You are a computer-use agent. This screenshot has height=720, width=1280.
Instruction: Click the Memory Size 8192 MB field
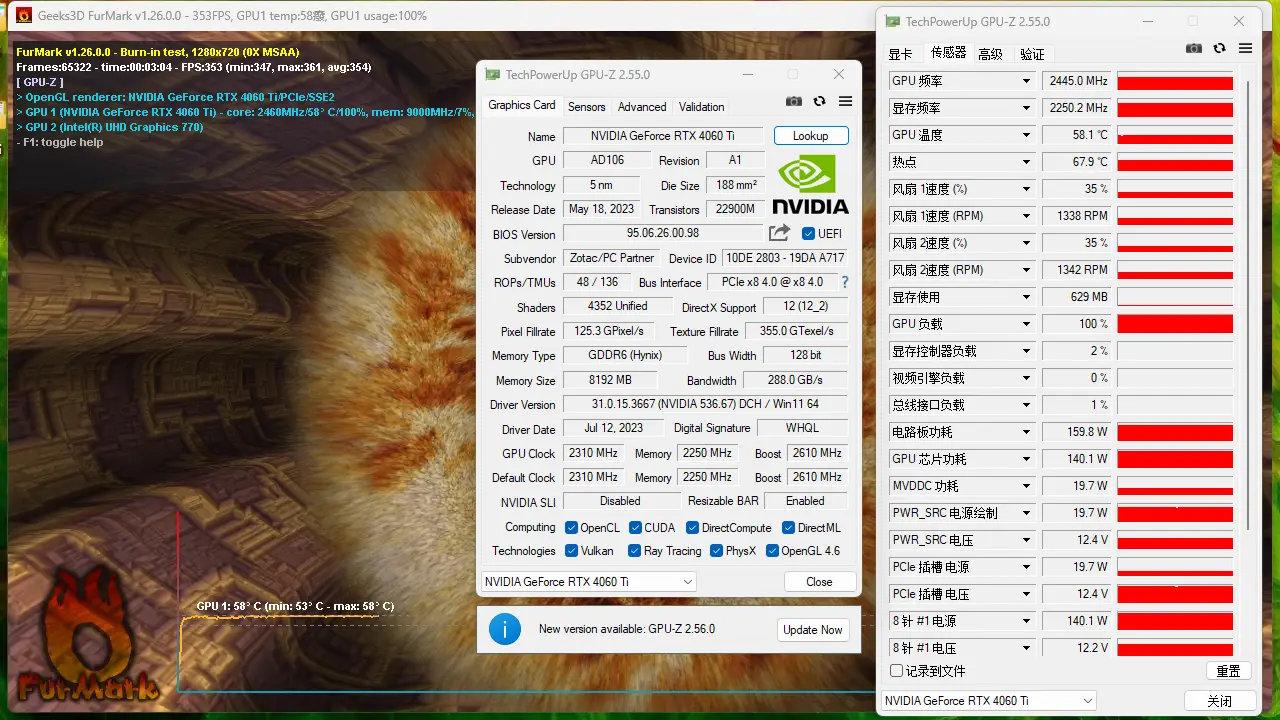[609, 380]
